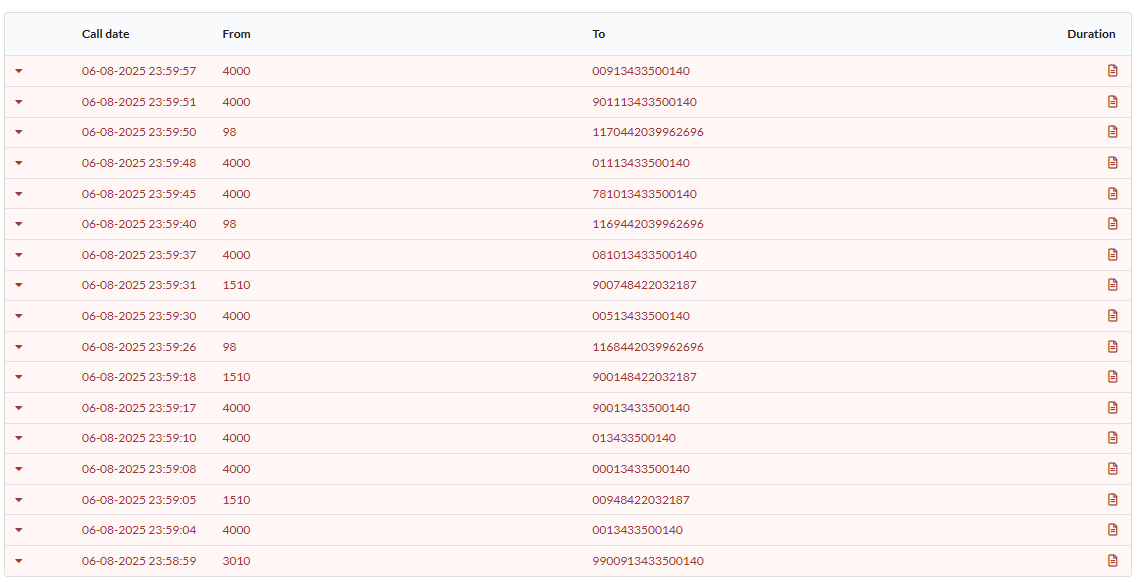Select destination number 1169442039962696
This screenshot has height=582, width=1141.
(x=647, y=224)
